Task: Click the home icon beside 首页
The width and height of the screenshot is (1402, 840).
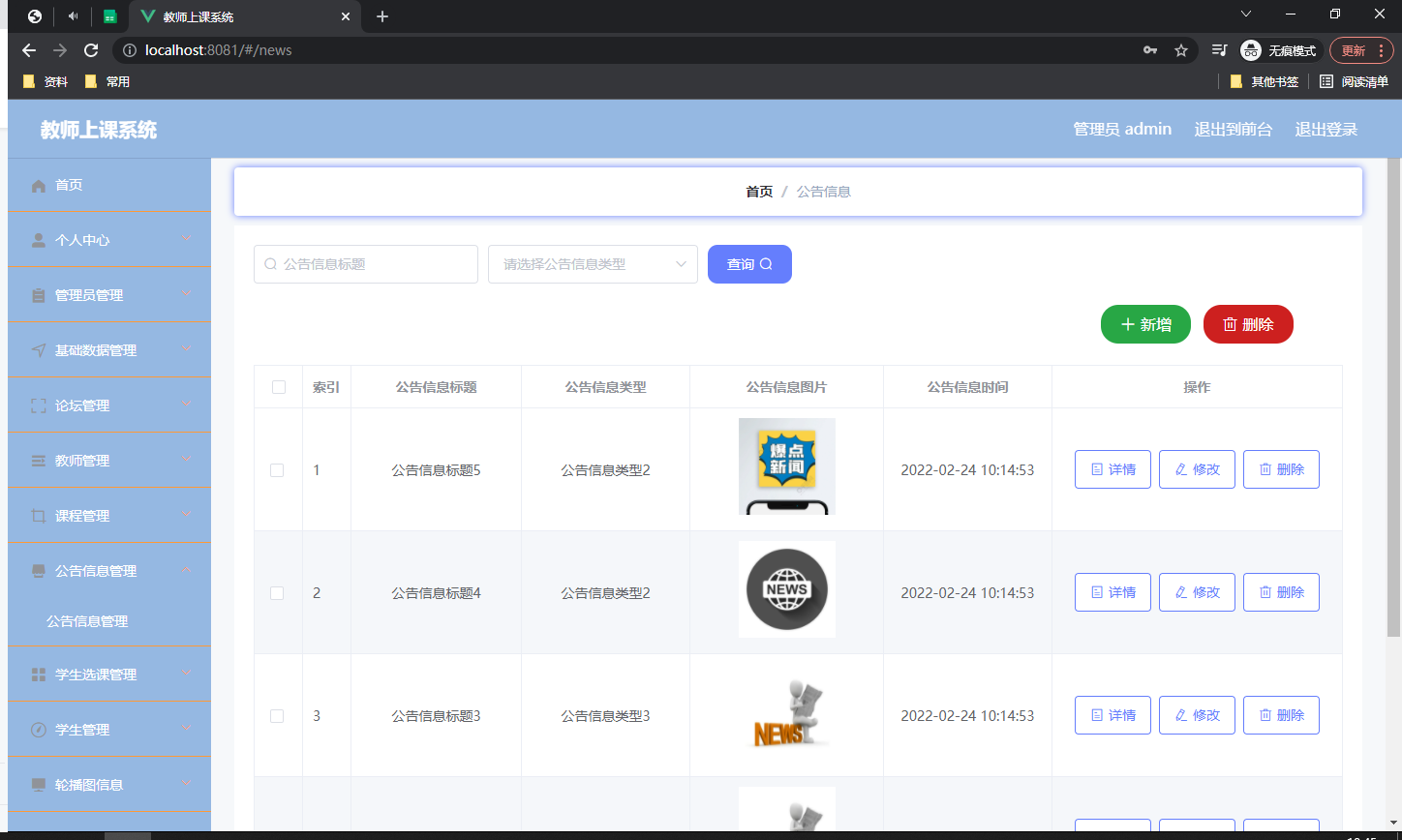Action: 39,186
